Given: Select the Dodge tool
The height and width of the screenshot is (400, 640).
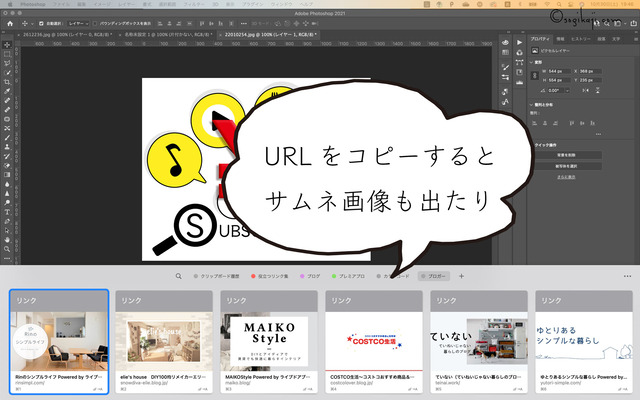Looking at the screenshot, I should 7,202.
